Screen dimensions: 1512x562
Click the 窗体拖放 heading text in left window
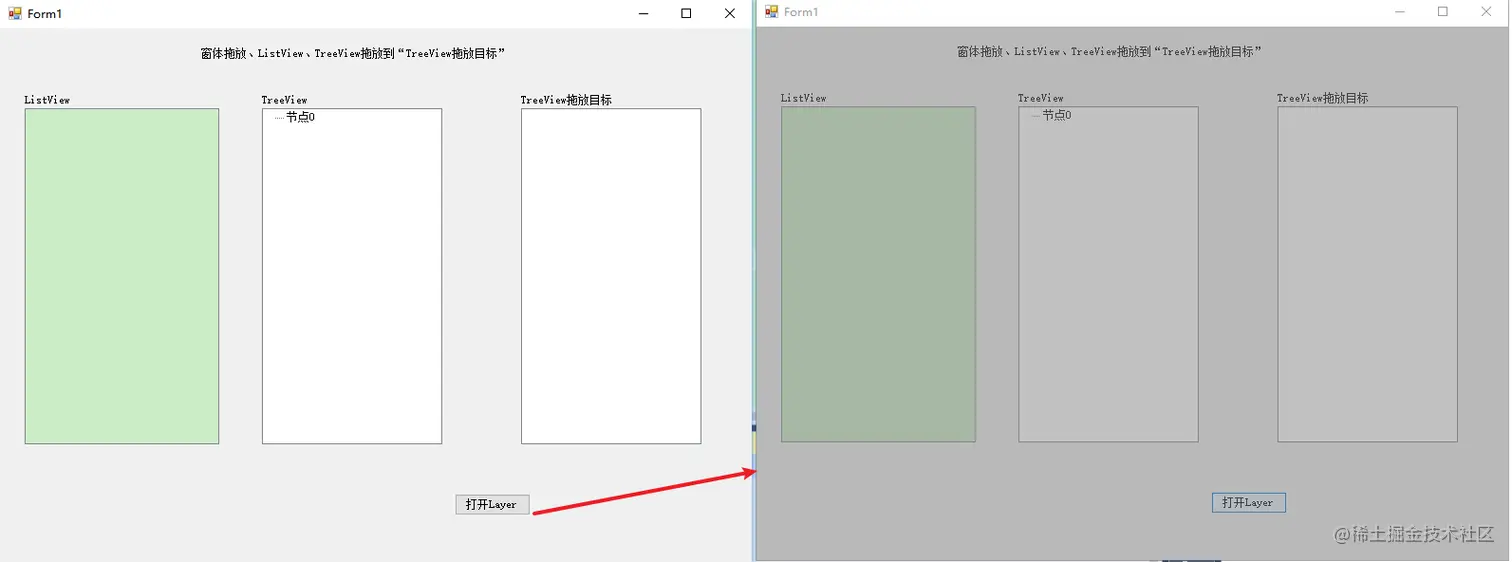(352, 53)
